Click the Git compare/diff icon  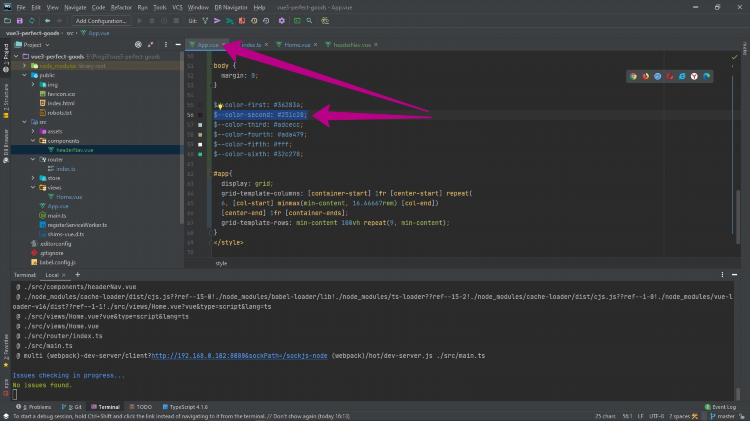pyautogui.click(x=242, y=21)
